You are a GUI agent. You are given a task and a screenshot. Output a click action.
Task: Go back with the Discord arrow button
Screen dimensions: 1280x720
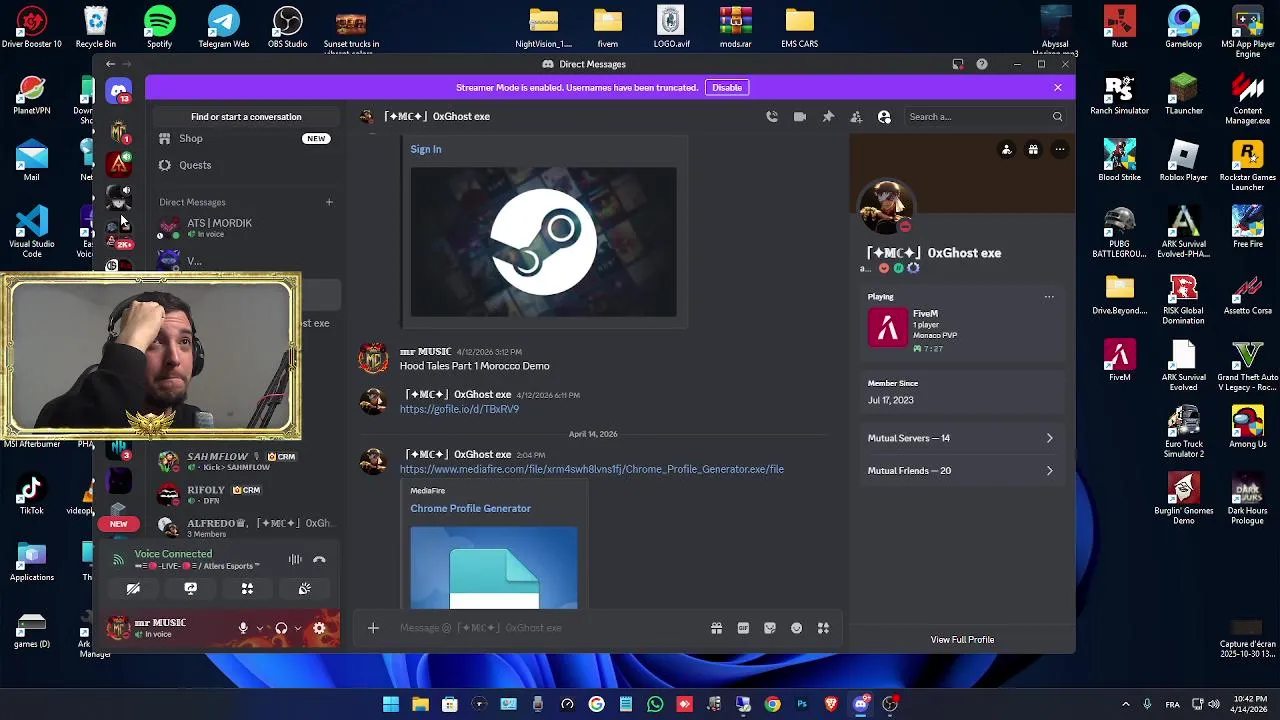(111, 64)
